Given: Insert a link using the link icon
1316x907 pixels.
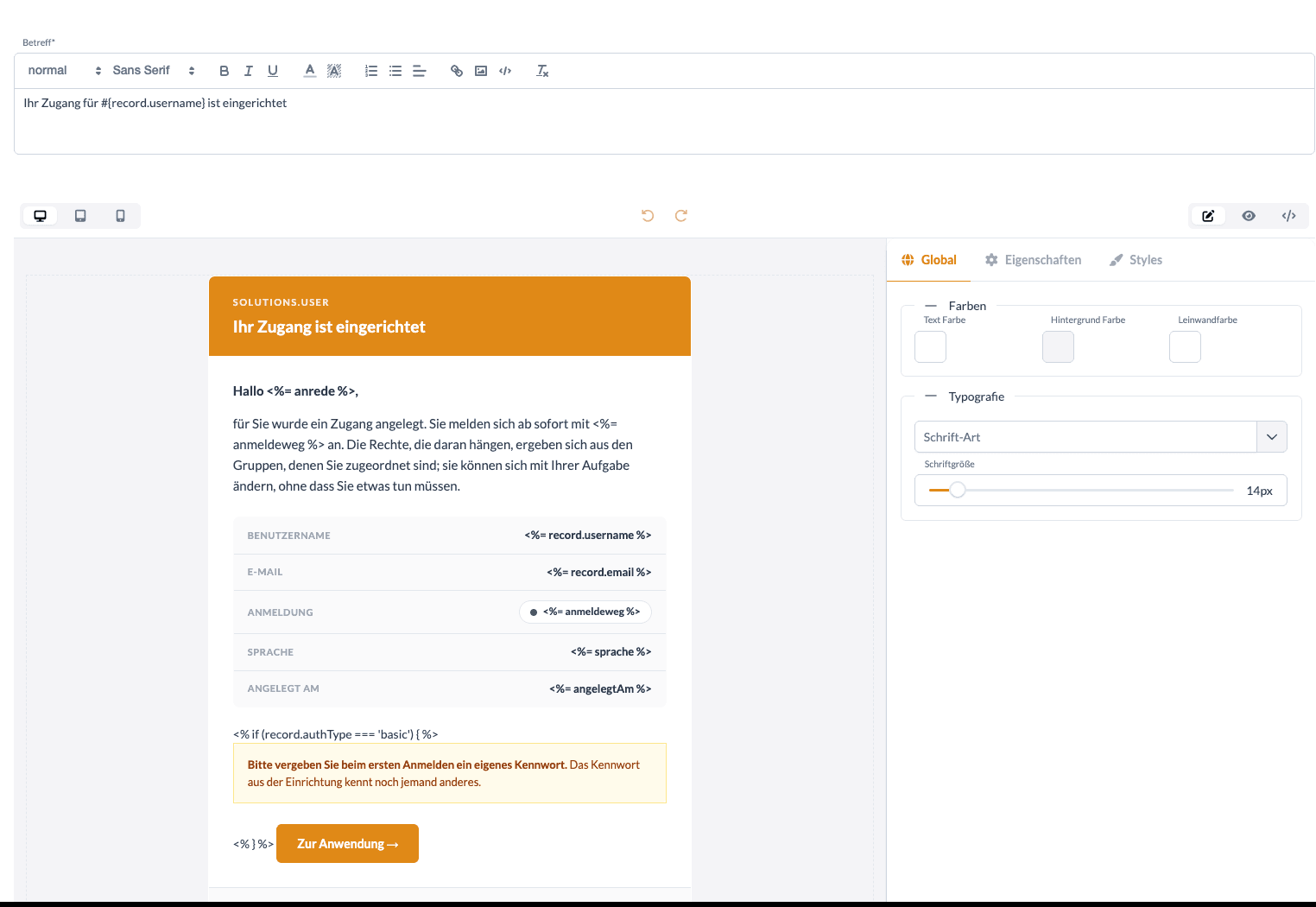Looking at the screenshot, I should coord(457,71).
